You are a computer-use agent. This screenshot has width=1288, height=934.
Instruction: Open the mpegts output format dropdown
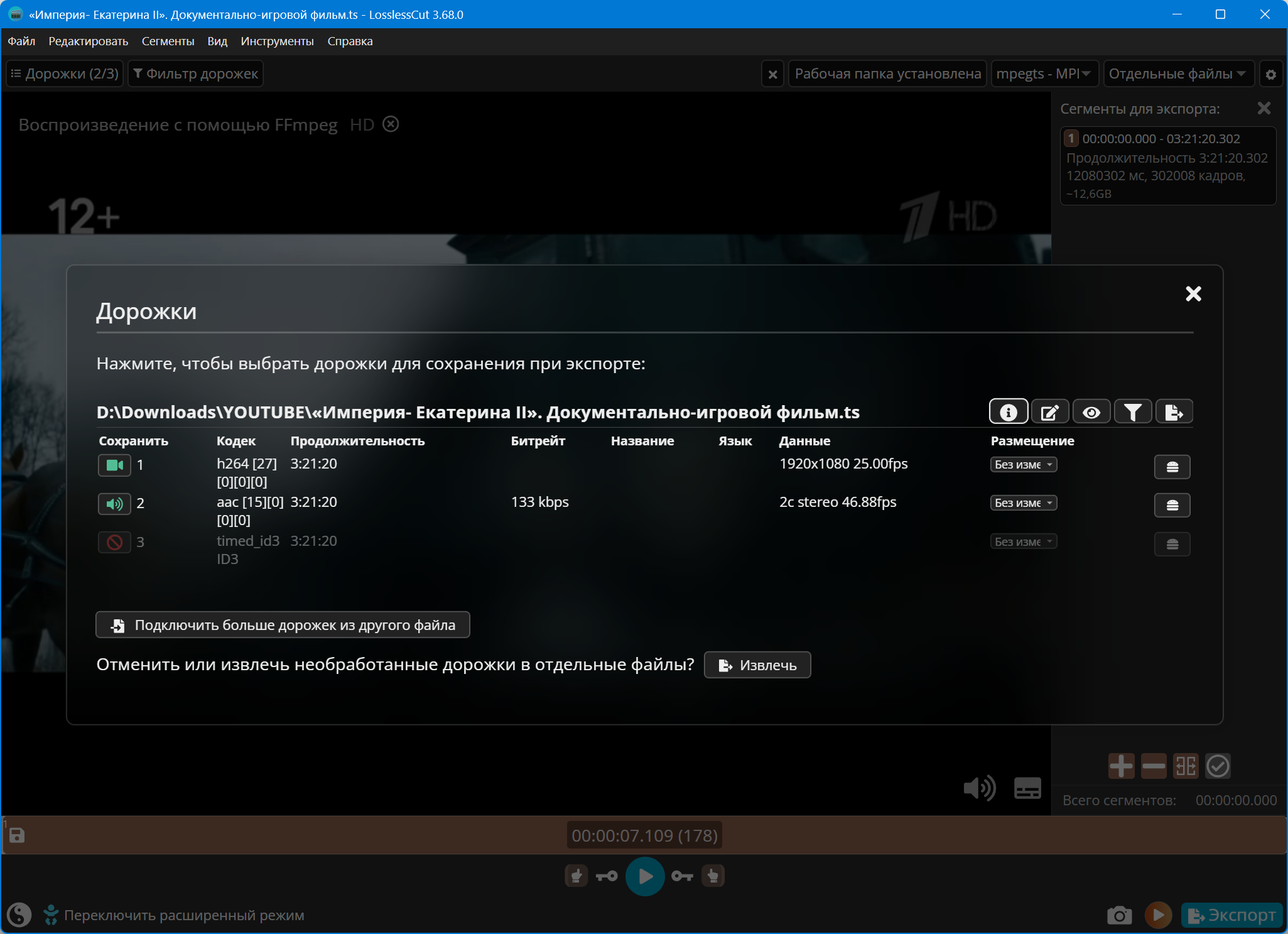coord(1044,74)
